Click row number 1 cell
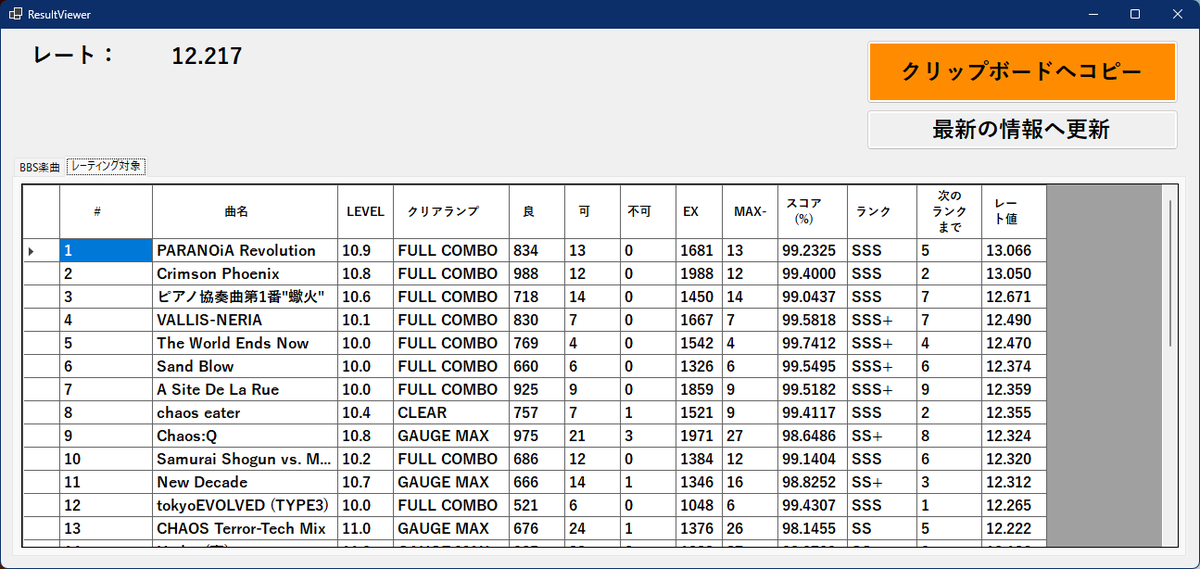Screen dimensions: 1200x569 pyautogui.click(x=105, y=251)
